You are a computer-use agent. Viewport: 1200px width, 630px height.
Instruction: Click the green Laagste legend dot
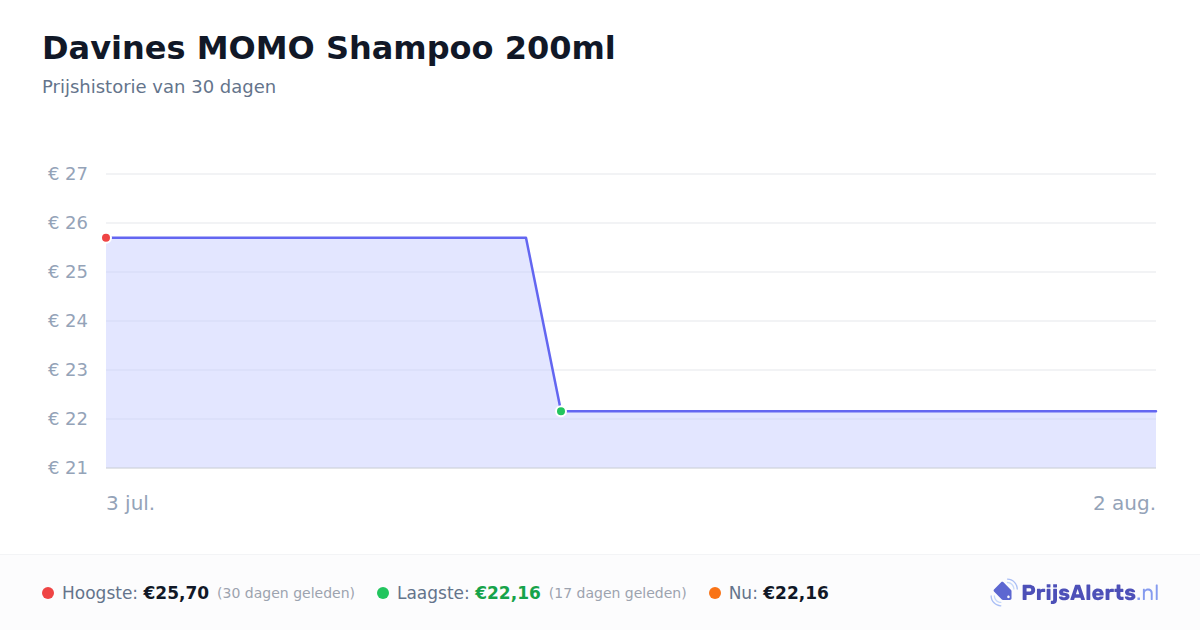(383, 593)
